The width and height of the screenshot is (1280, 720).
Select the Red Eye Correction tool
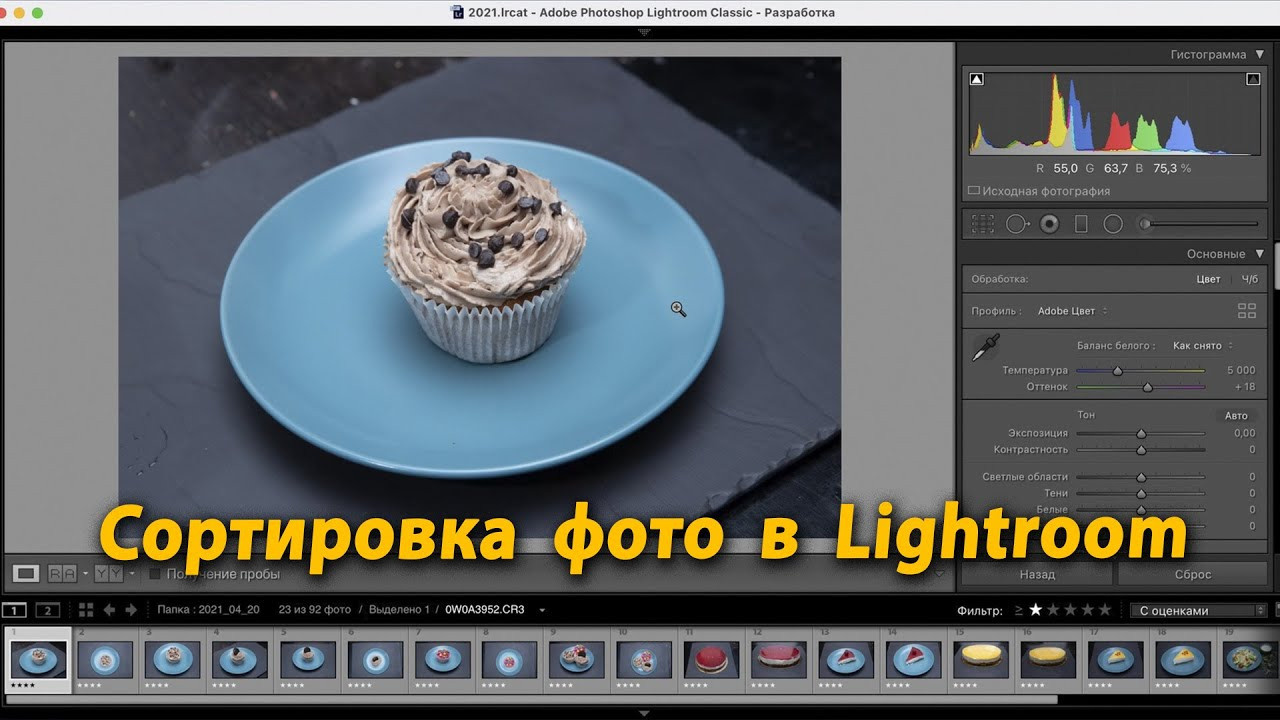[1048, 223]
